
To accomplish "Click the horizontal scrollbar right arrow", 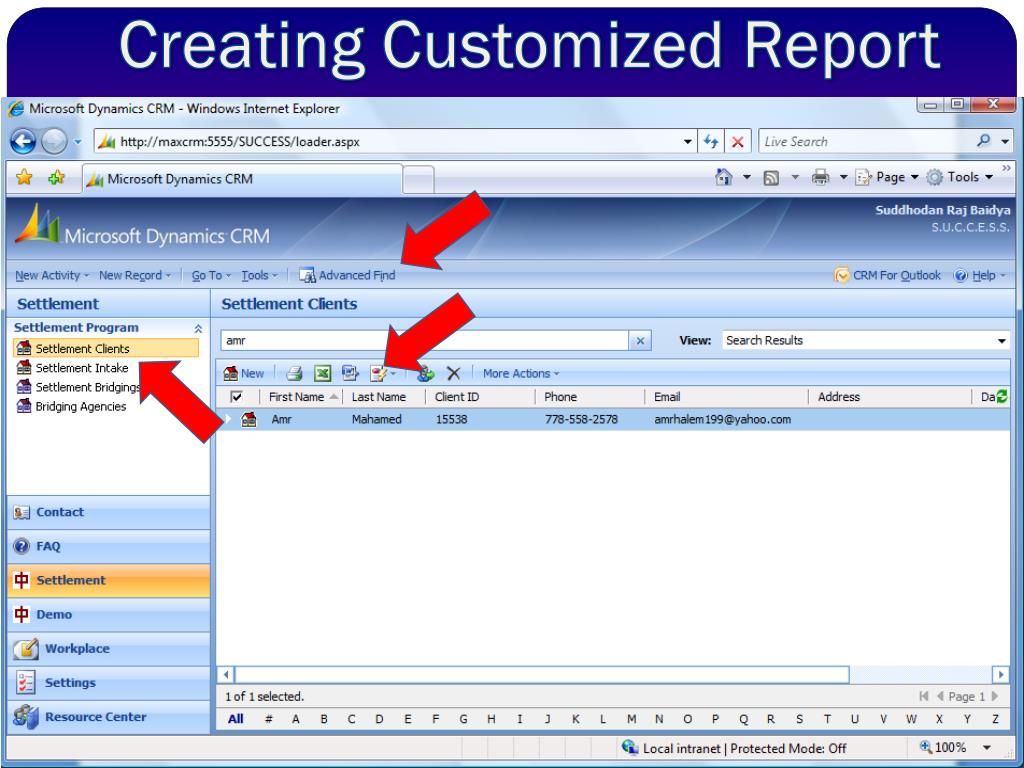I will pos(1000,674).
